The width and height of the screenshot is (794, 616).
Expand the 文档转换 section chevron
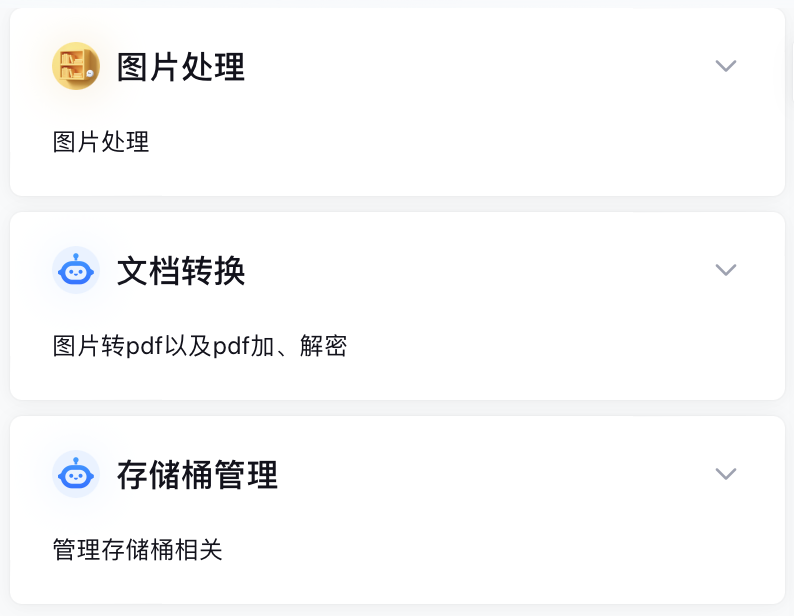[725, 270]
